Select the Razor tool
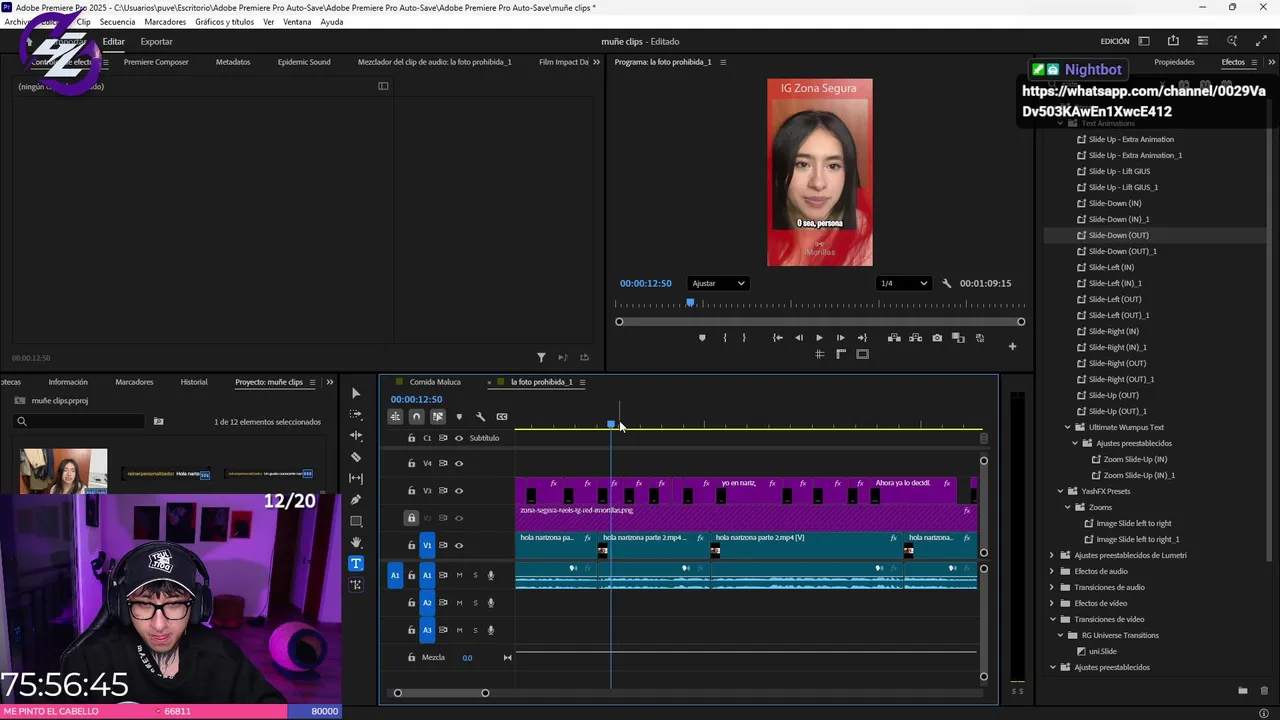 tap(356, 457)
